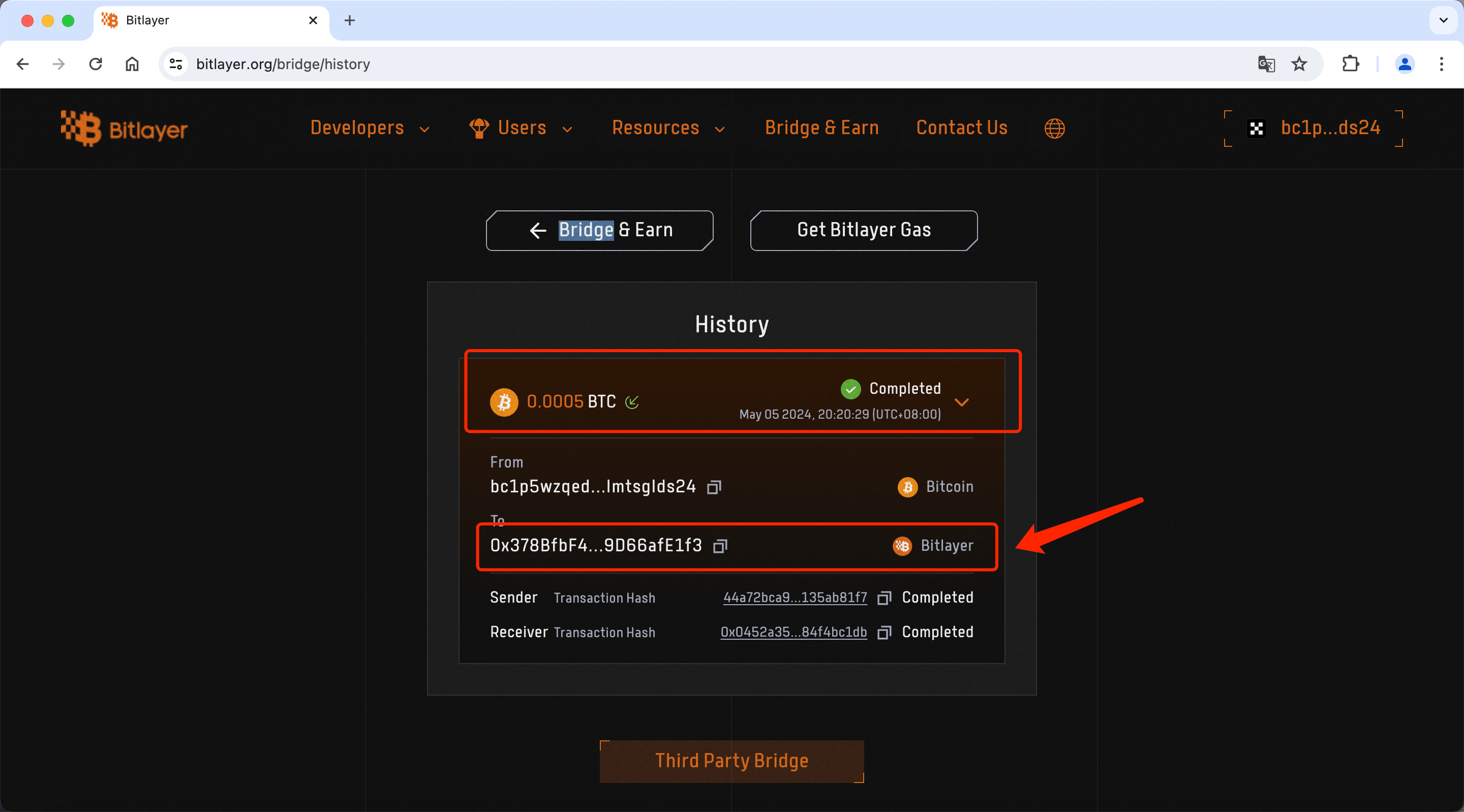
Task: Expand the Resources dropdown menu
Action: coord(668,129)
